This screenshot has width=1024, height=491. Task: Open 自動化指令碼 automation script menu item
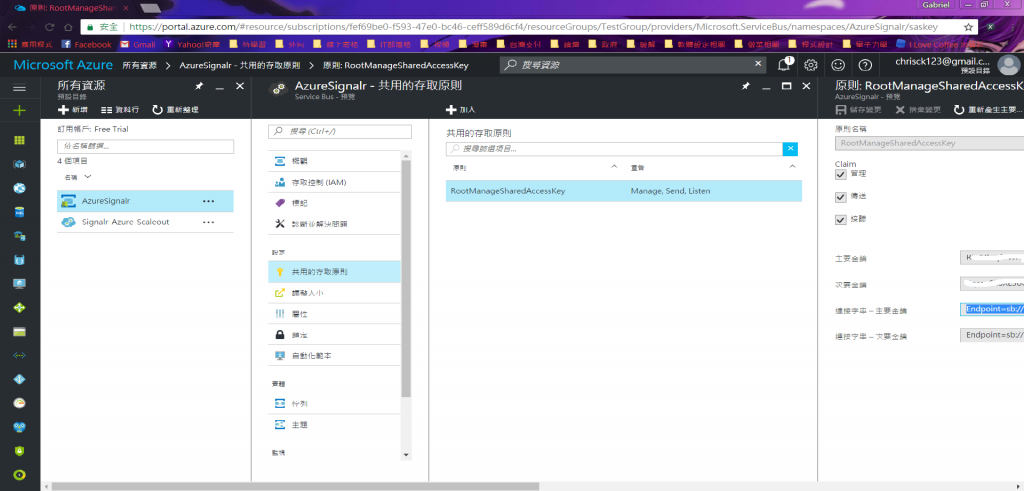coord(334,356)
